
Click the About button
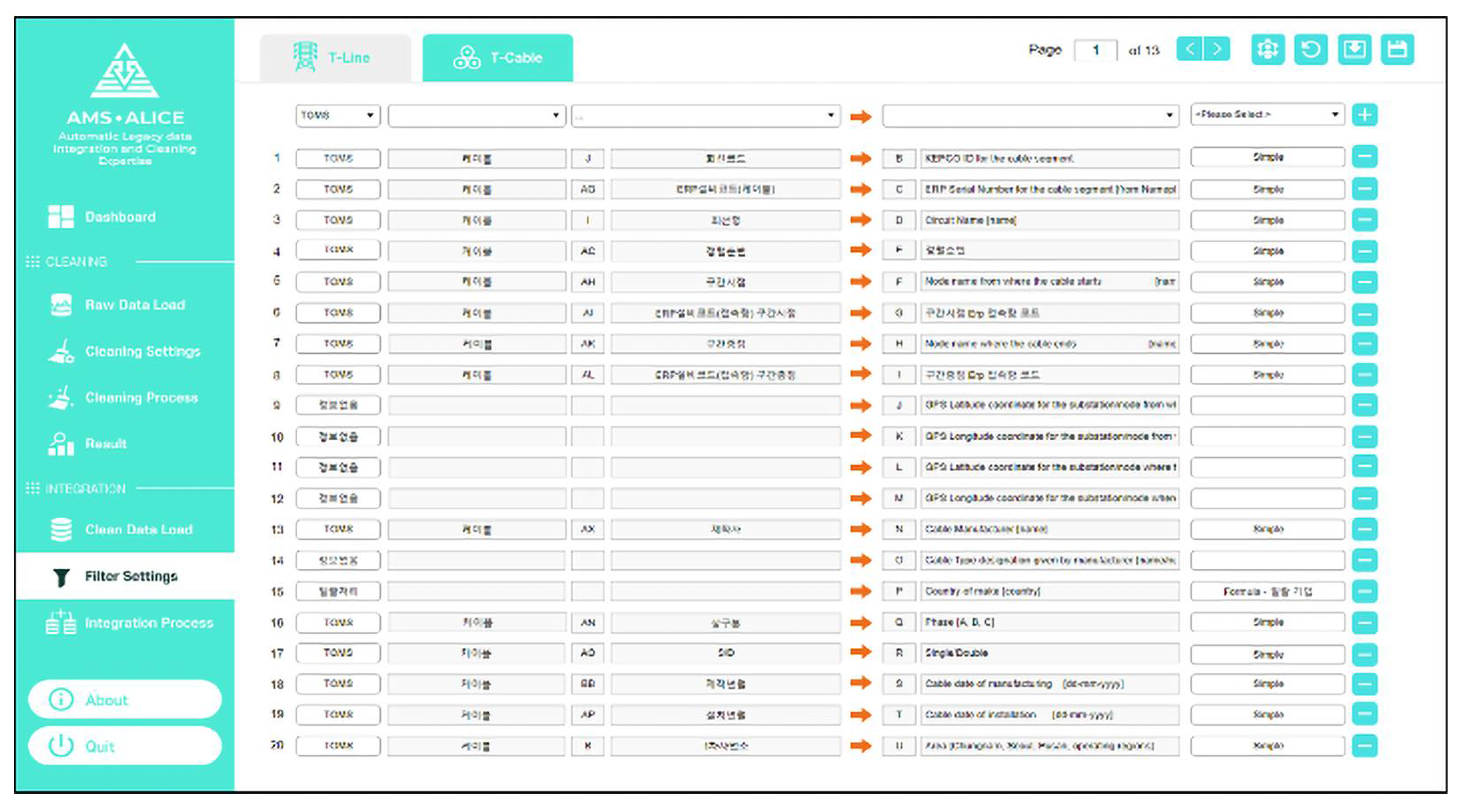[x=124, y=699]
